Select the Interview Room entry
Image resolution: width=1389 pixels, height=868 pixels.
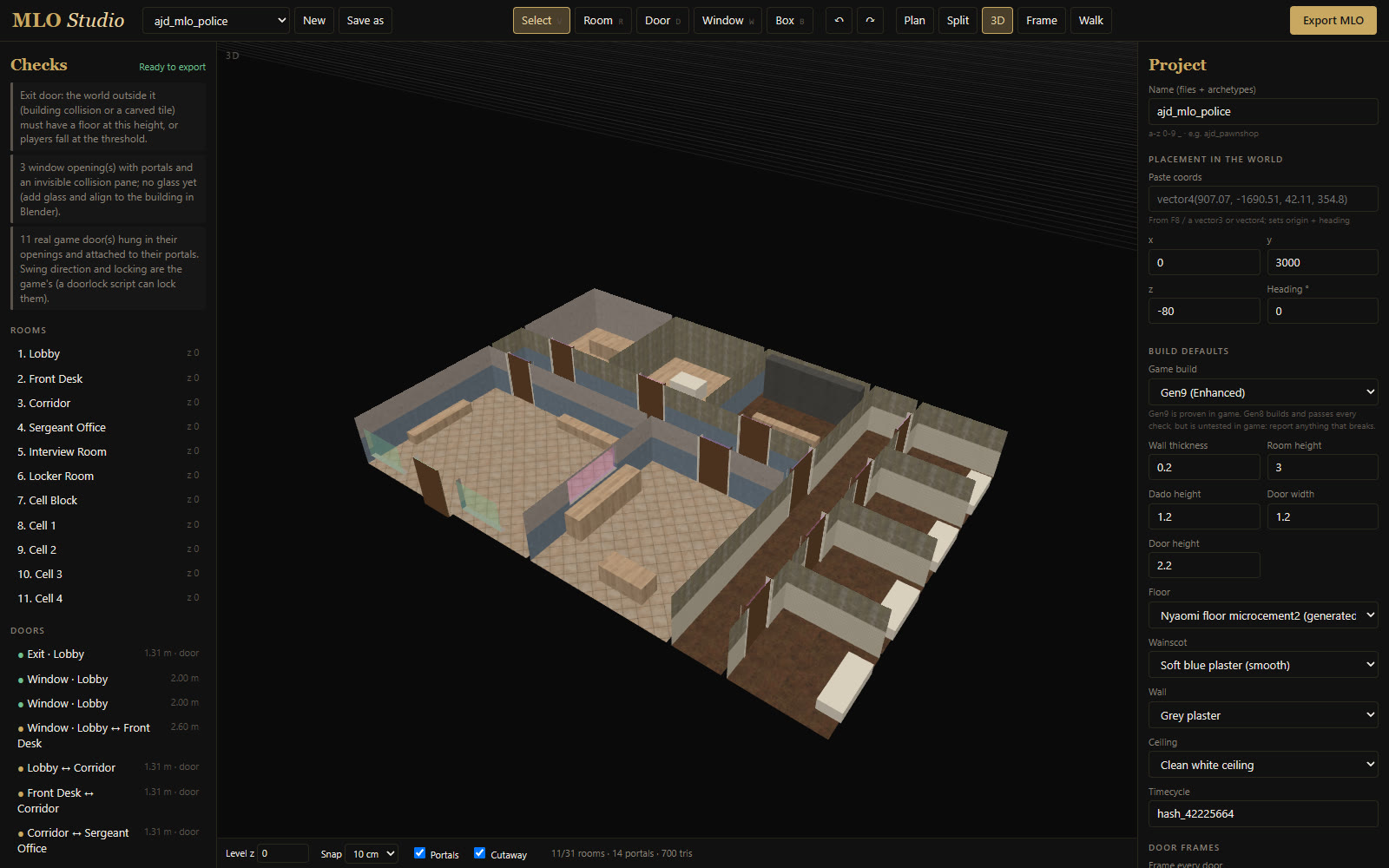108,451
